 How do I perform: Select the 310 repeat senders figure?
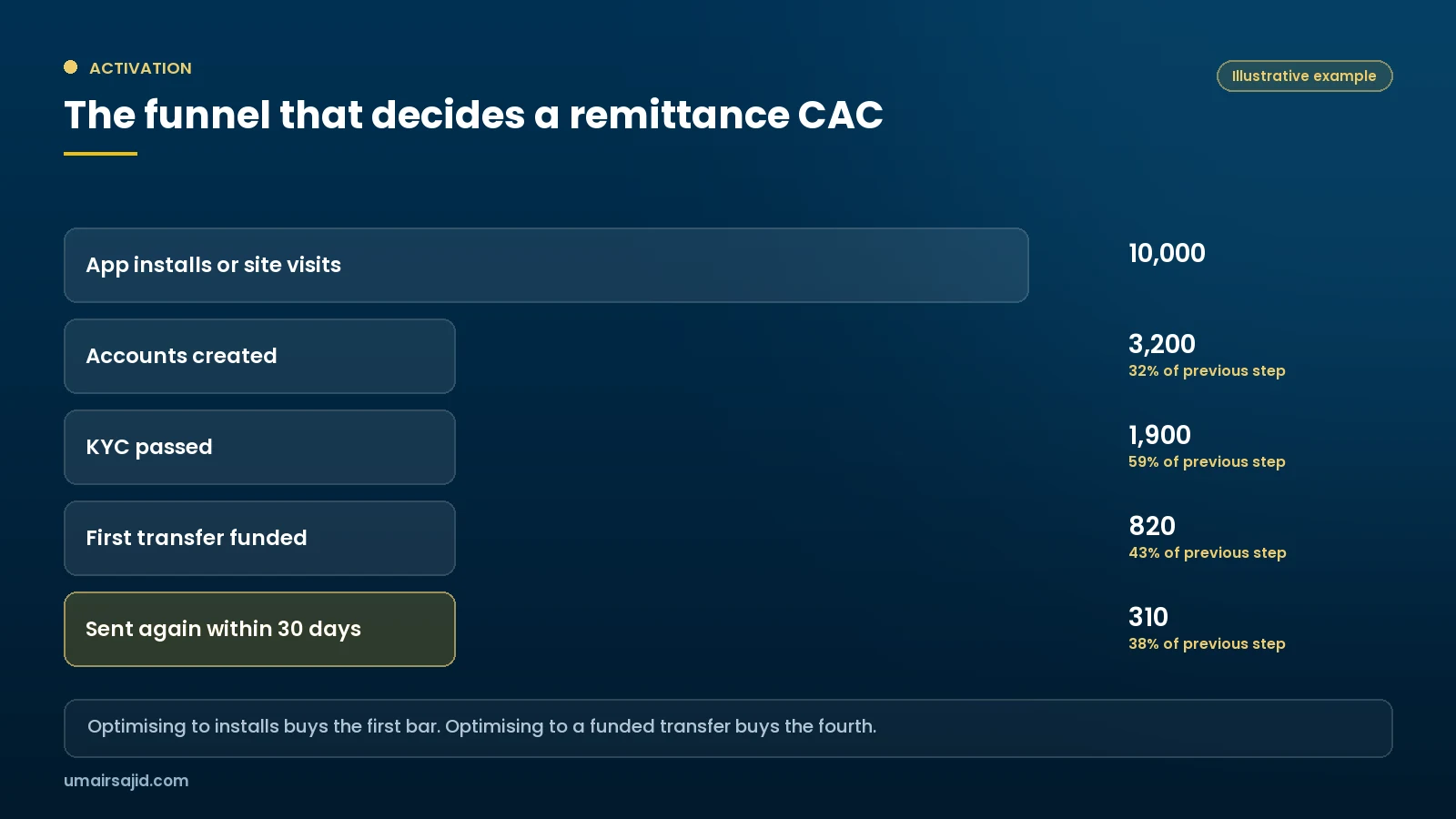pos(1148,617)
